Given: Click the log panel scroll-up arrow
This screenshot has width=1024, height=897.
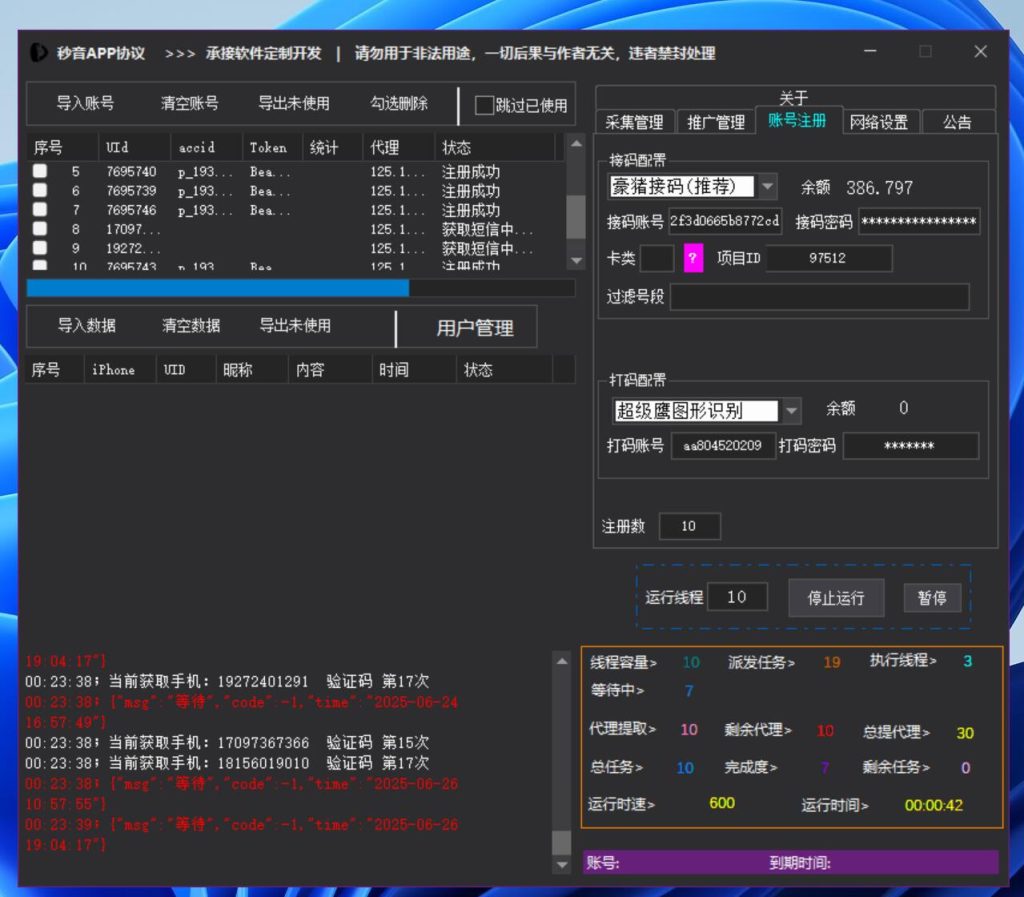Looking at the screenshot, I should (562, 660).
